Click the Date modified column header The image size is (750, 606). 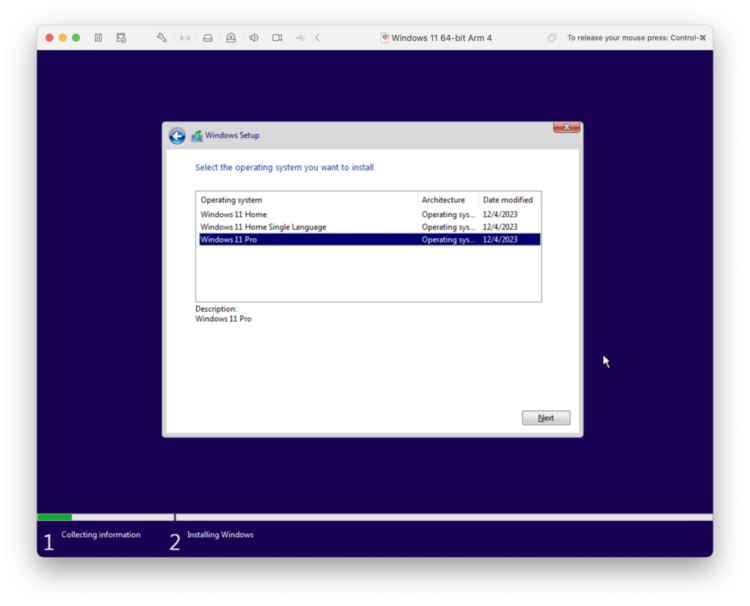509,200
